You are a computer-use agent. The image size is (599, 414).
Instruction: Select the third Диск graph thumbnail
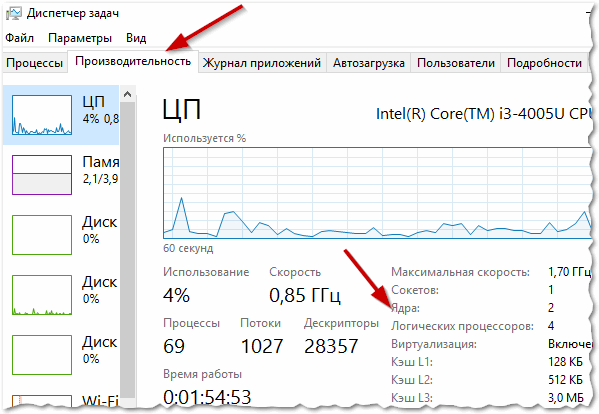tap(42, 355)
